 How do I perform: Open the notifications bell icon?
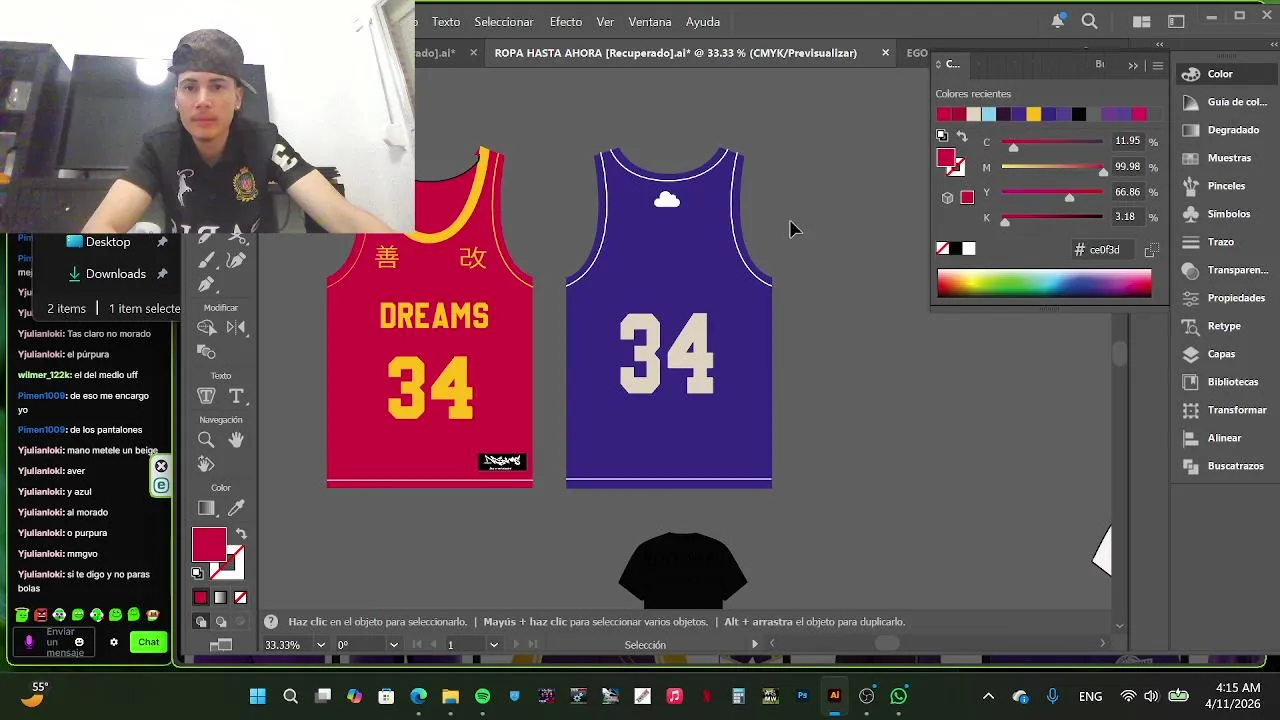(1057, 21)
